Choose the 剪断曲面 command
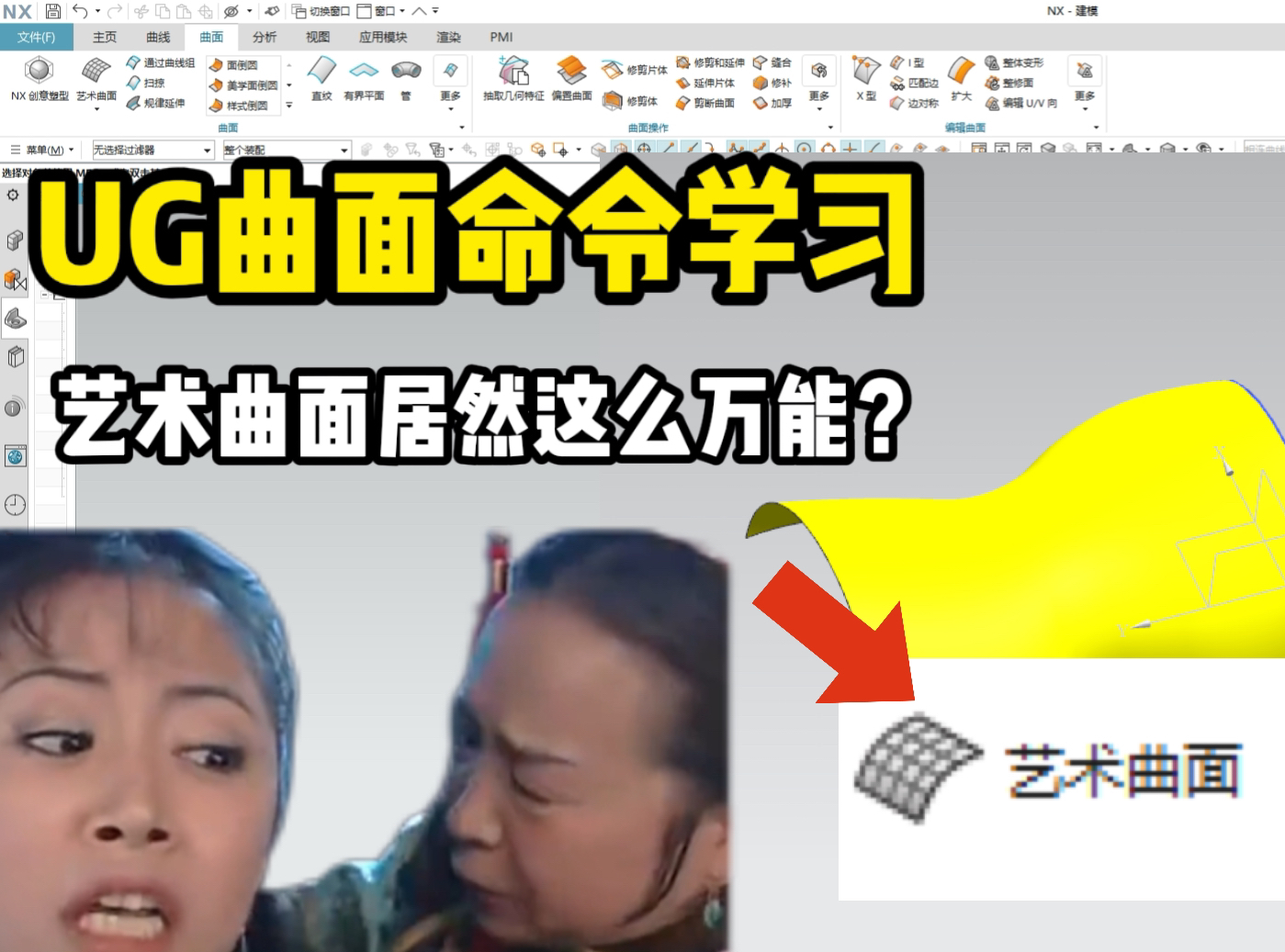The height and width of the screenshot is (952, 1285). (705, 104)
